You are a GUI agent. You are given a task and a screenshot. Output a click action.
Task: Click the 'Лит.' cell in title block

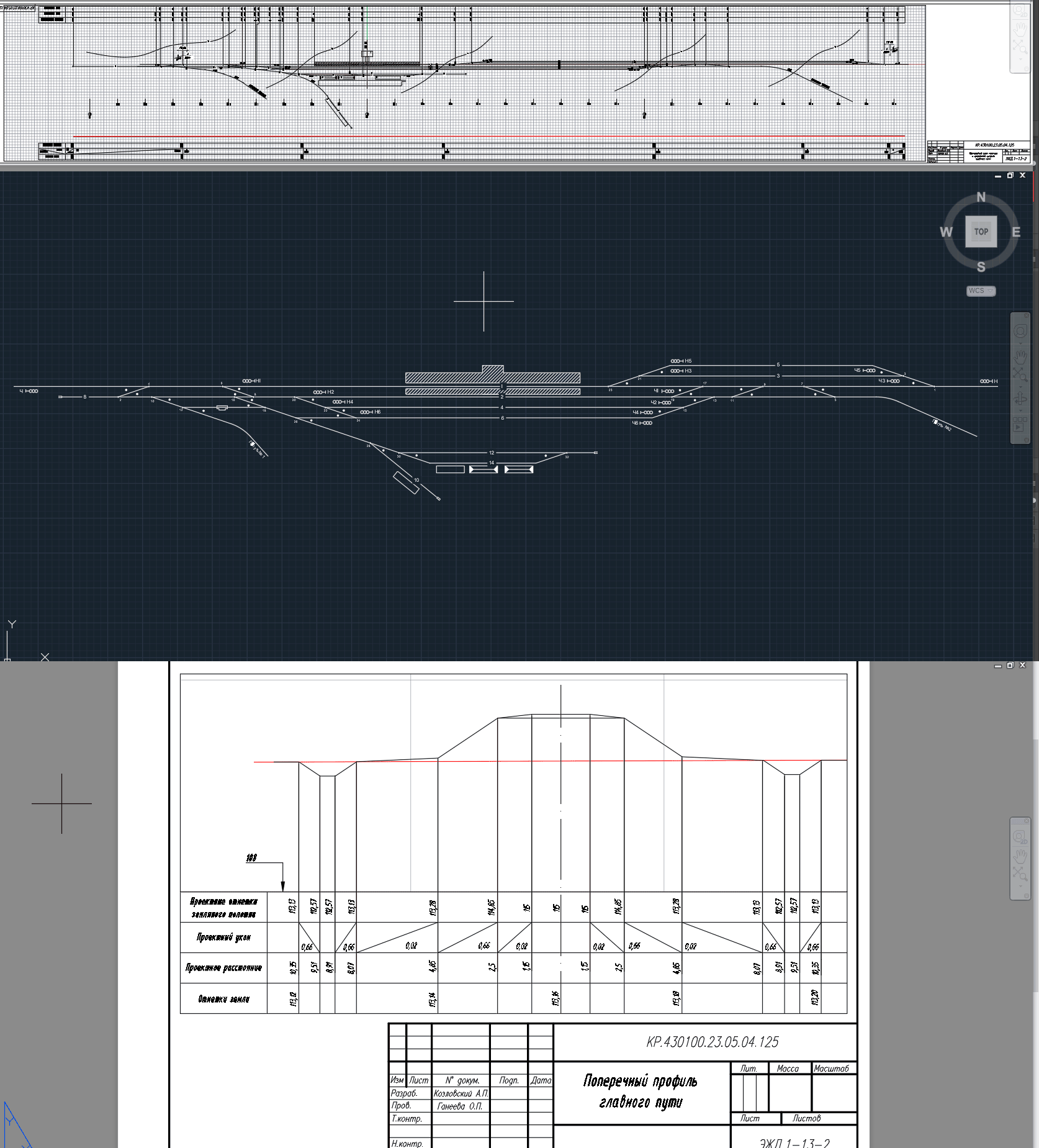[x=749, y=1068]
